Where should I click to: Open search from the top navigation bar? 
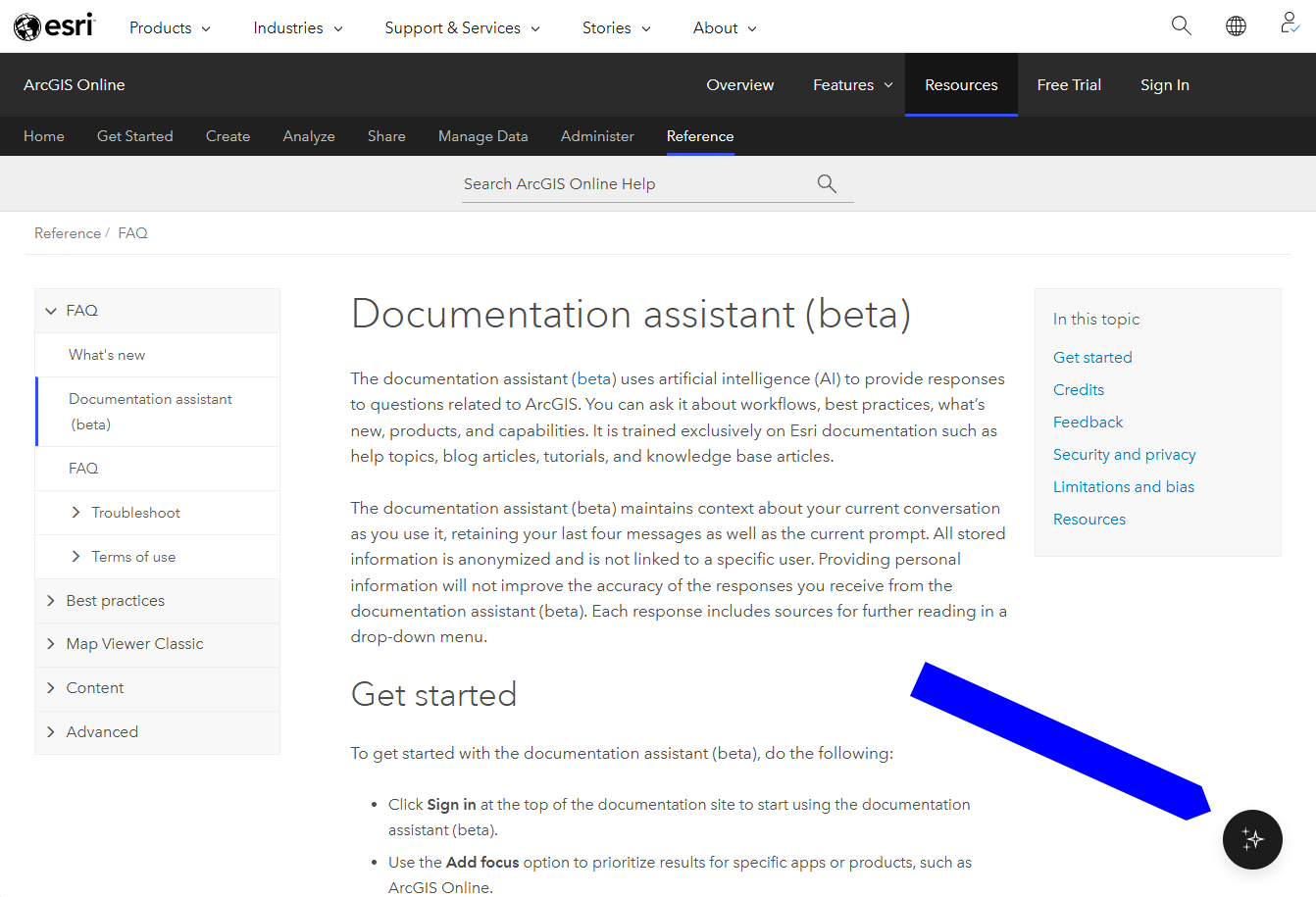pos(1181,25)
